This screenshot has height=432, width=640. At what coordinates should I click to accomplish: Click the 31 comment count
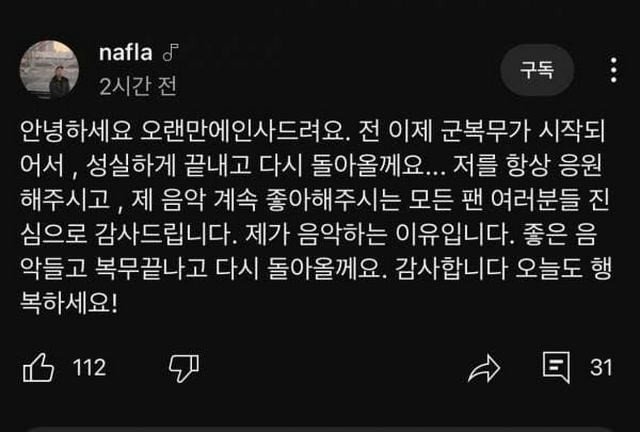(601, 367)
